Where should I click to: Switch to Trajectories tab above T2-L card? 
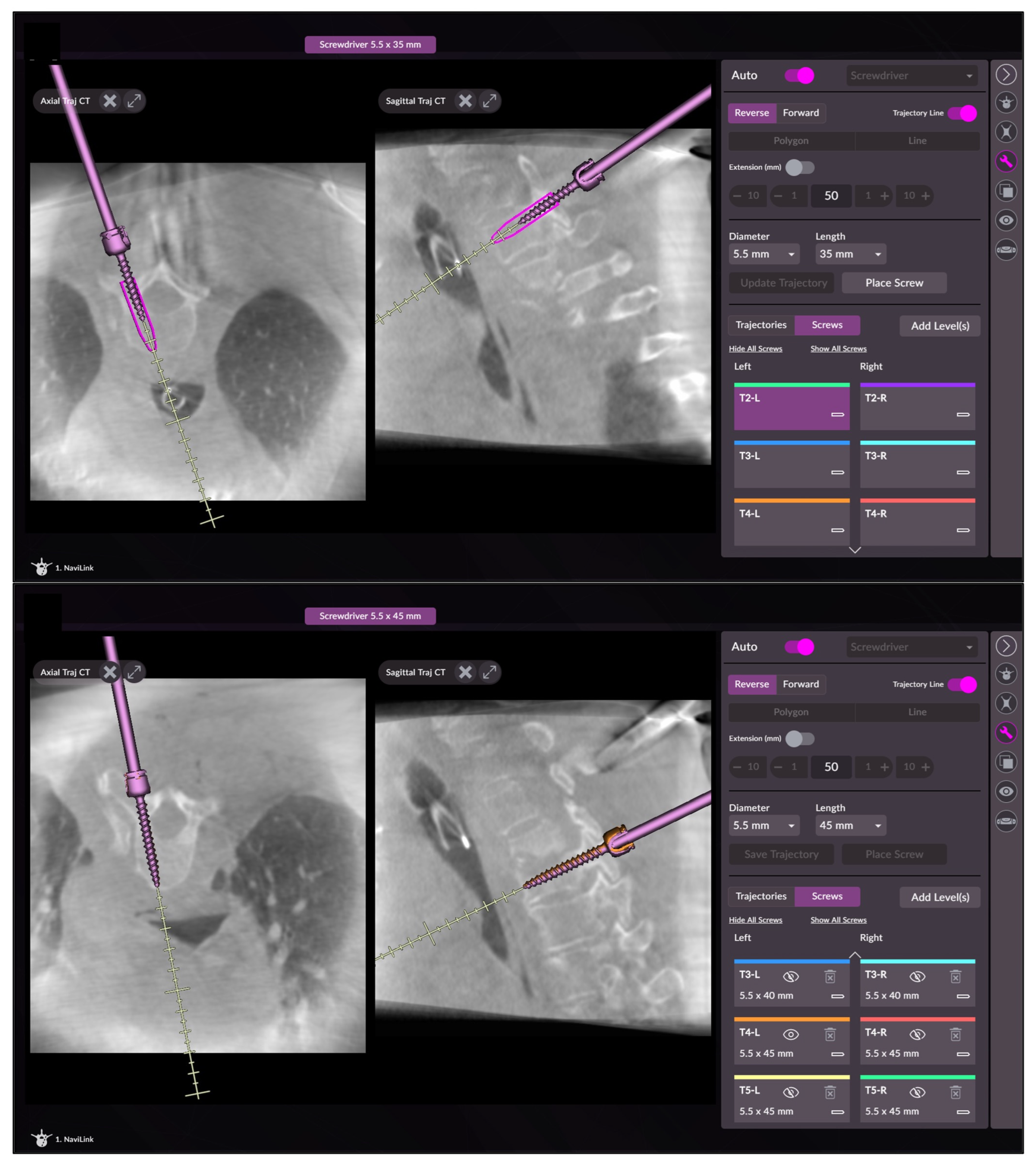[x=761, y=325]
